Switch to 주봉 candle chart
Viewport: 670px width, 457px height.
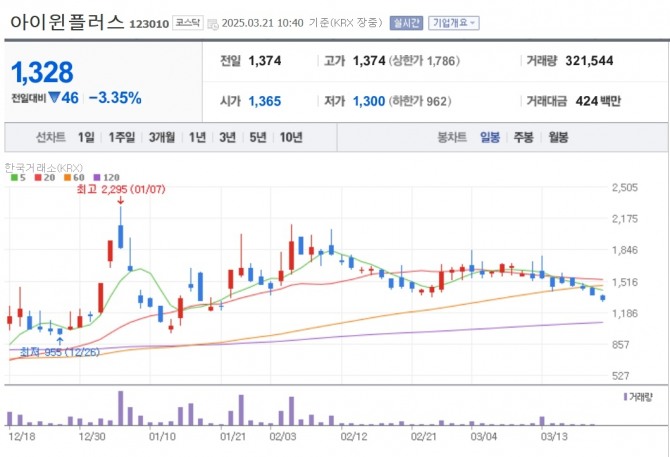click(x=523, y=138)
